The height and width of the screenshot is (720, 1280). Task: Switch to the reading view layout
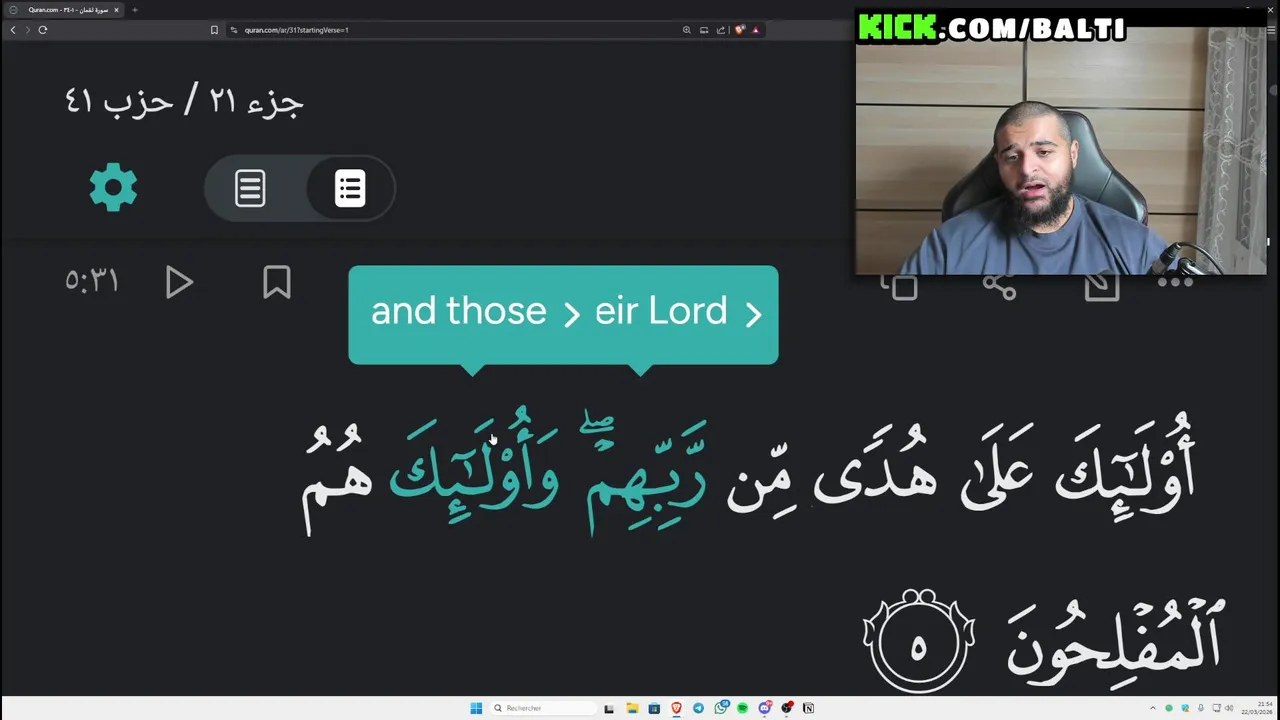coord(250,188)
